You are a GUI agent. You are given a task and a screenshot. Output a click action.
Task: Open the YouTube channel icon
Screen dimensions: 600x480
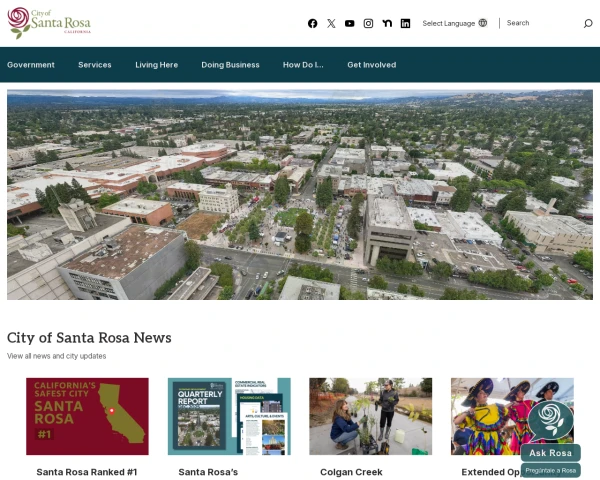[x=349, y=23]
